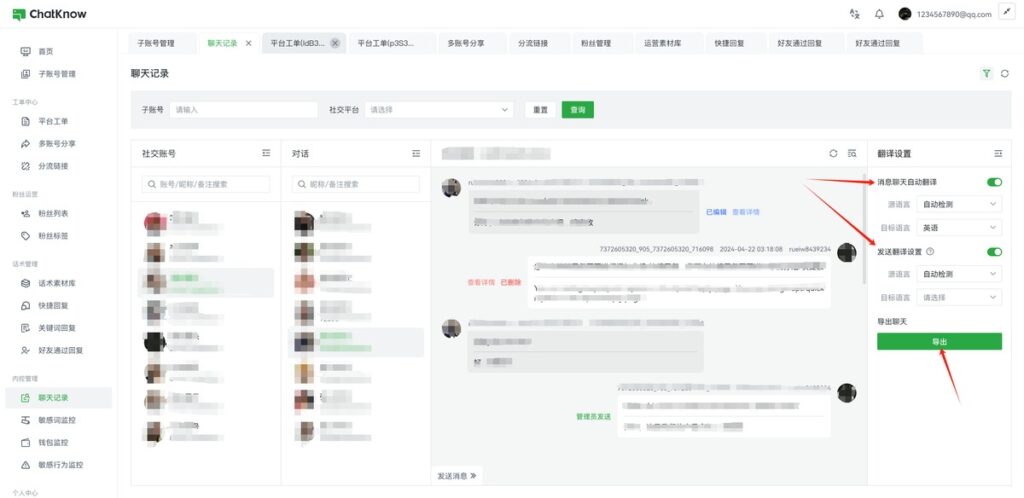Expand the 发送消息 panel
The image size is (1024, 498).
pyautogui.click(x=456, y=476)
